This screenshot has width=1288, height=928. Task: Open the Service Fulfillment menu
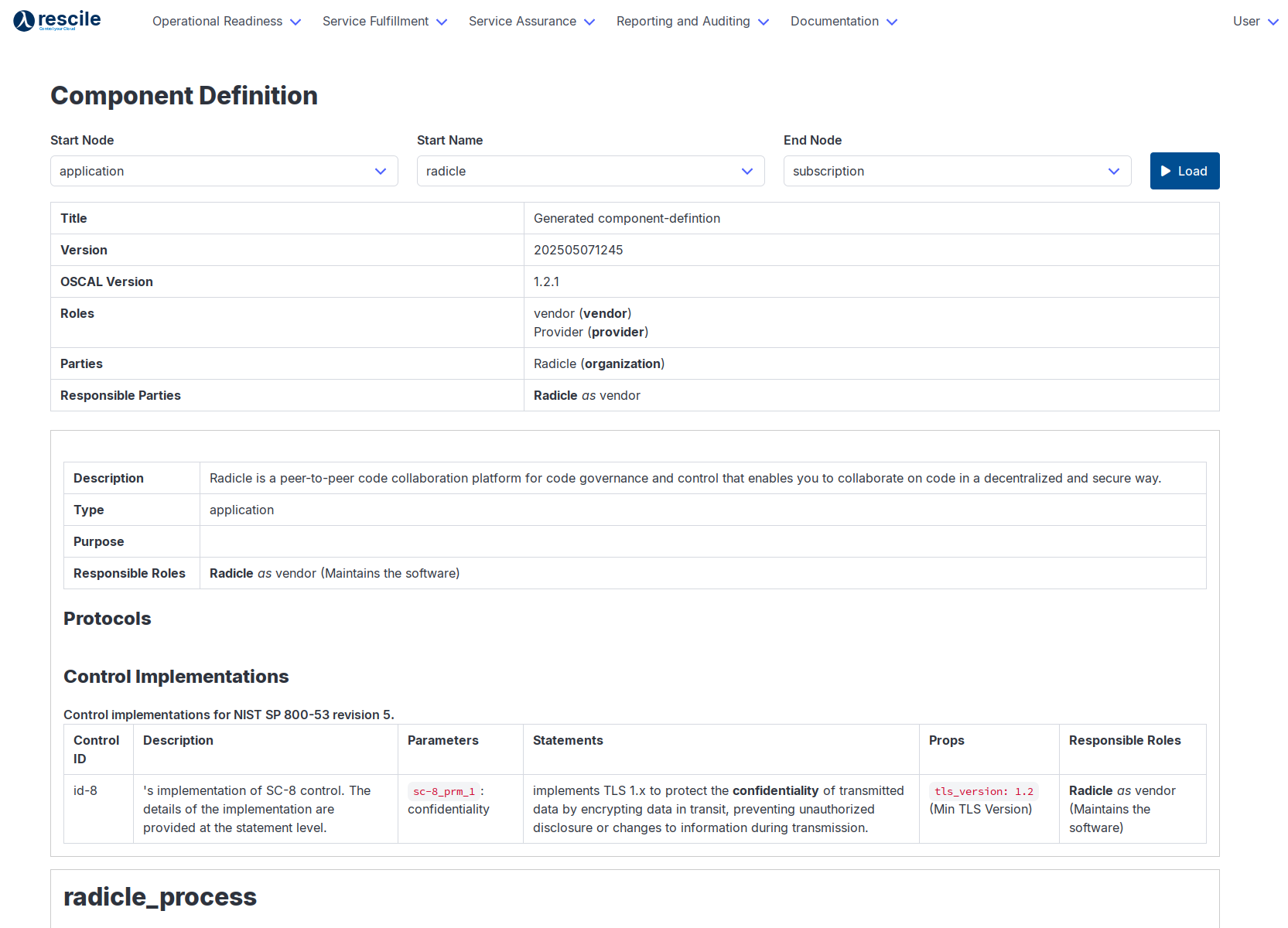click(375, 22)
